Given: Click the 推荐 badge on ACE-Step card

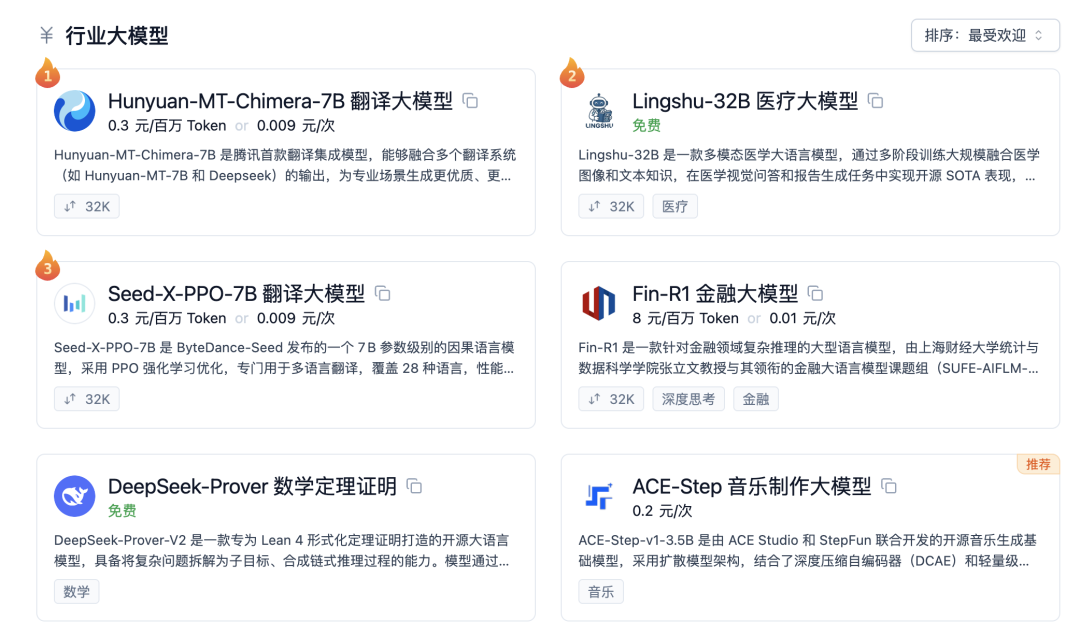Looking at the screenshot, I should pyautogui.click(x=1038, y=463).
